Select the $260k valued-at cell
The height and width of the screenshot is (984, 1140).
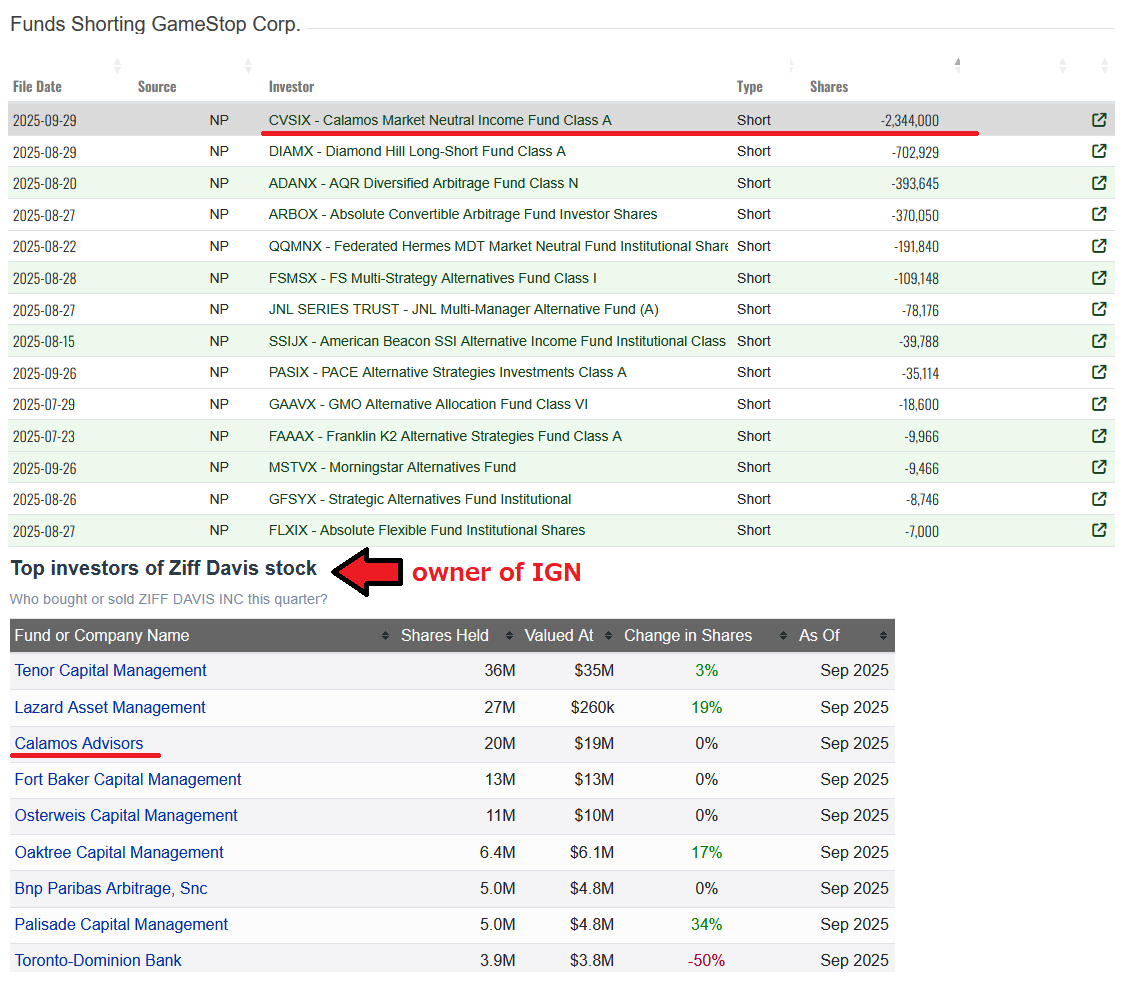[593, 708]
